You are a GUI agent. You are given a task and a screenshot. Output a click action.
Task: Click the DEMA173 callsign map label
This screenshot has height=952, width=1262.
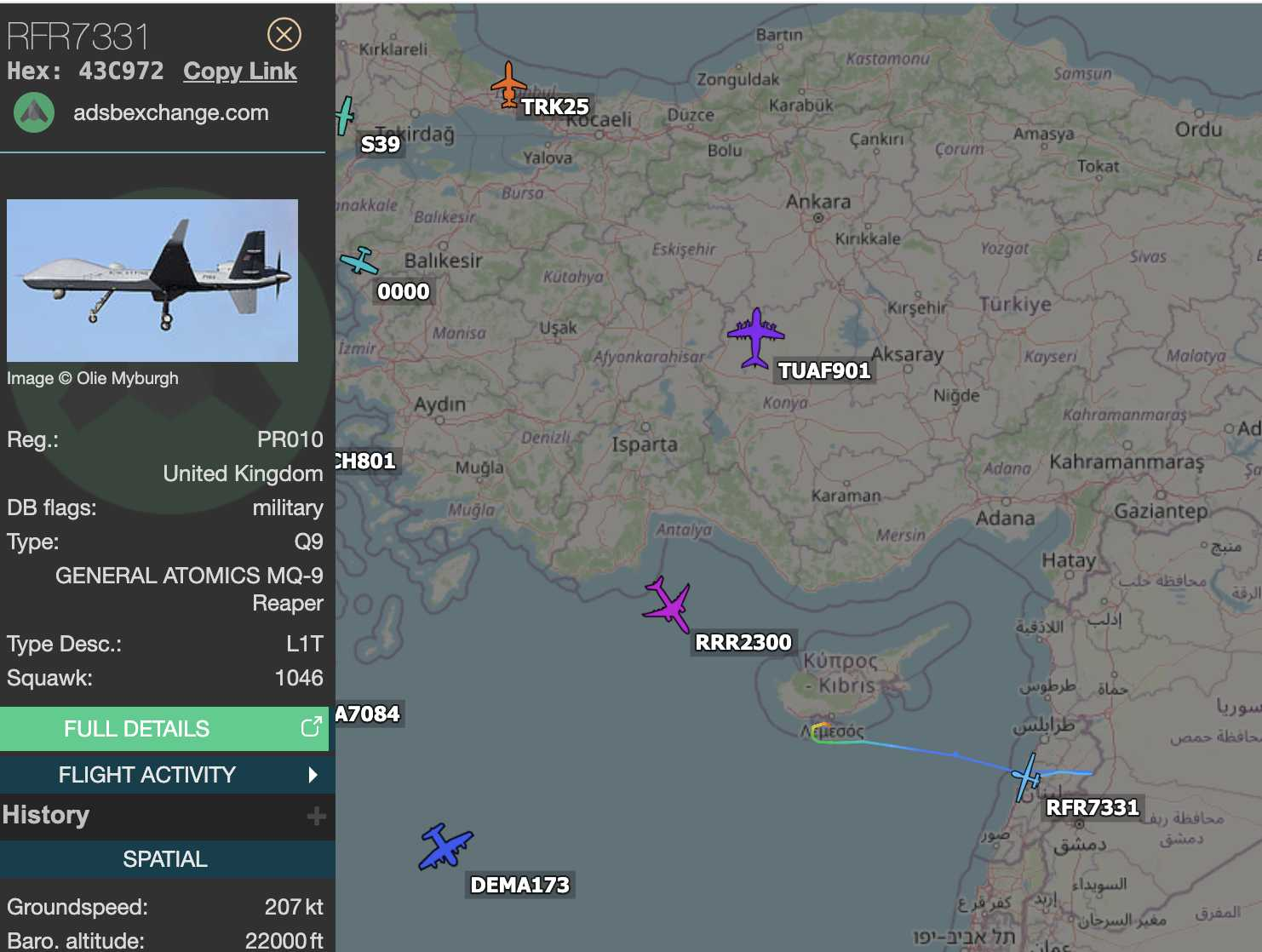519,885
